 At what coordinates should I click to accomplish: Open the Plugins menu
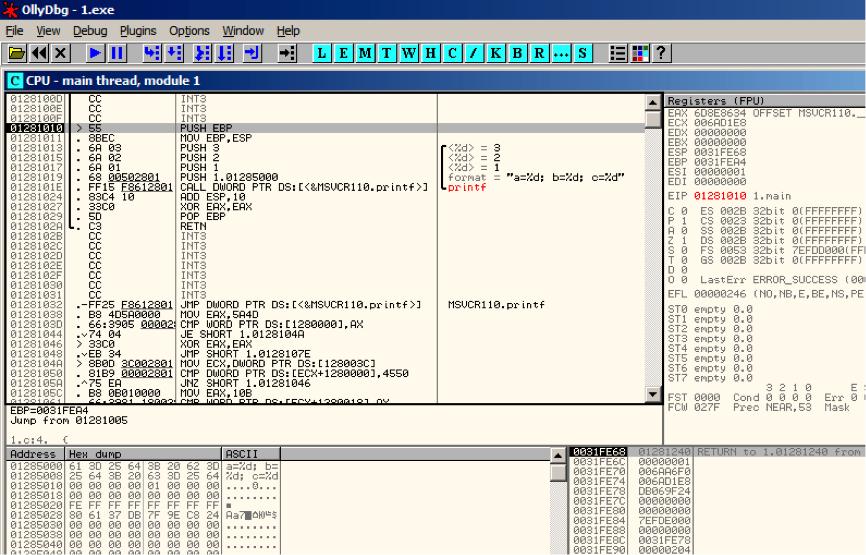click(138, 31)
